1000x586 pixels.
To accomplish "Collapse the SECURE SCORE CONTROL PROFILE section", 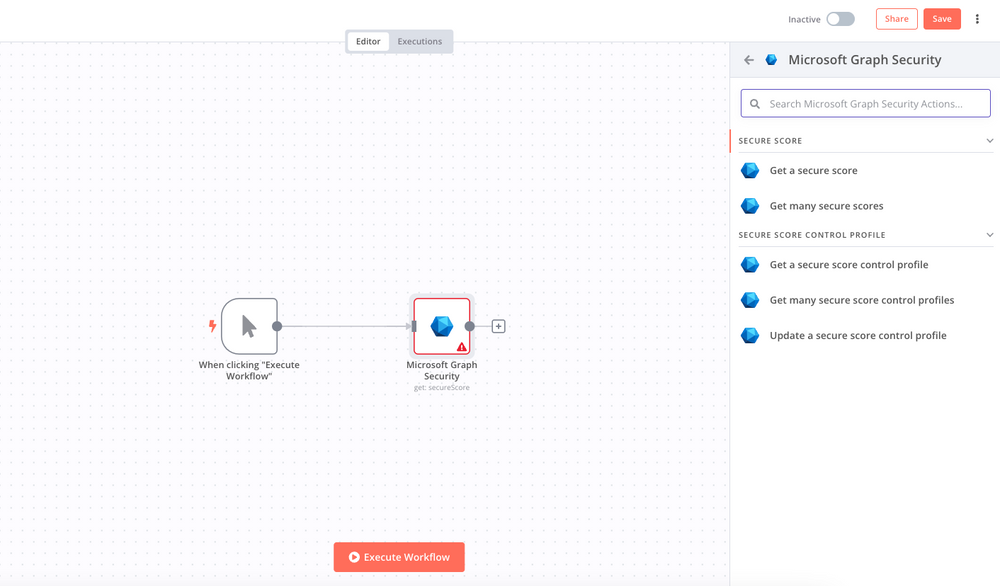I will 990,234.
